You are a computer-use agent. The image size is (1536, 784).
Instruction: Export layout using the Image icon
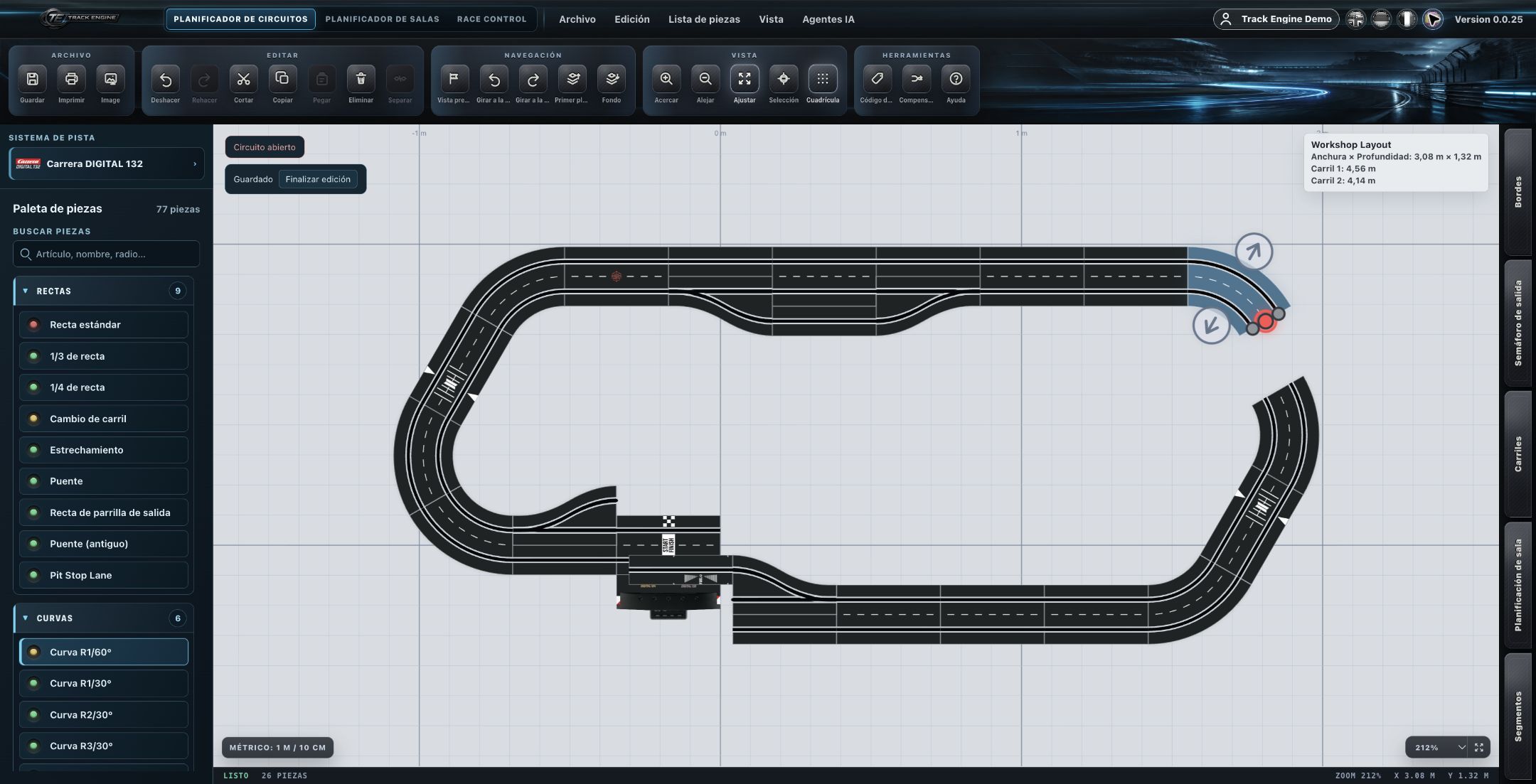[x=110, y=79]
